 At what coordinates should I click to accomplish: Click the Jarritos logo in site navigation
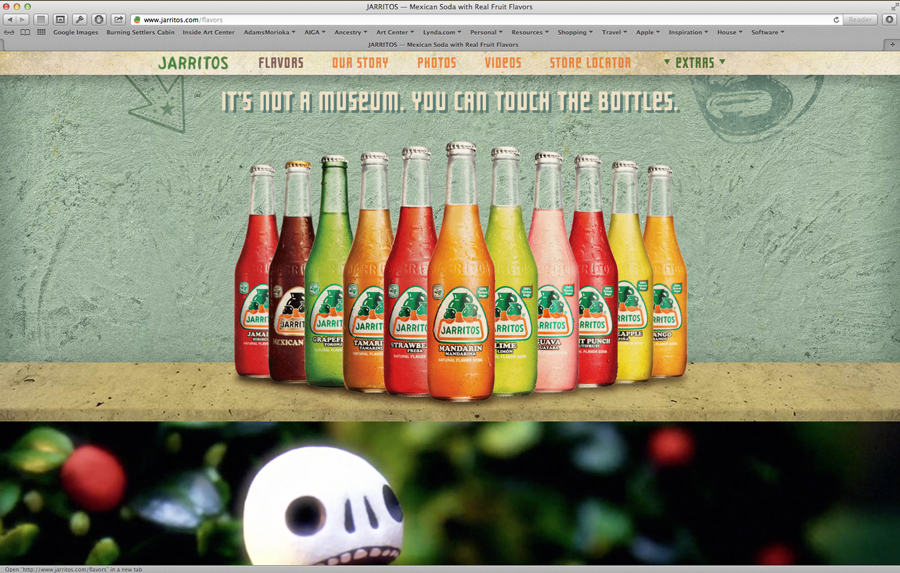pyautogui.click(x=193, y=63)
